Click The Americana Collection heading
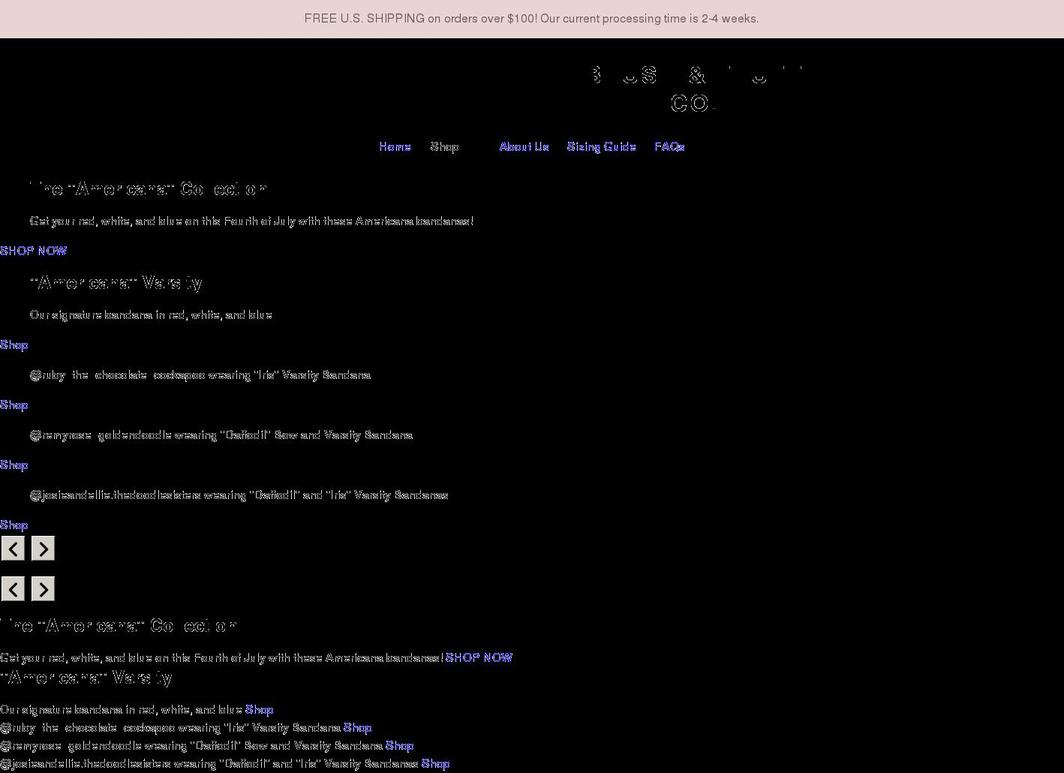1064x773 pixels. 146,188
